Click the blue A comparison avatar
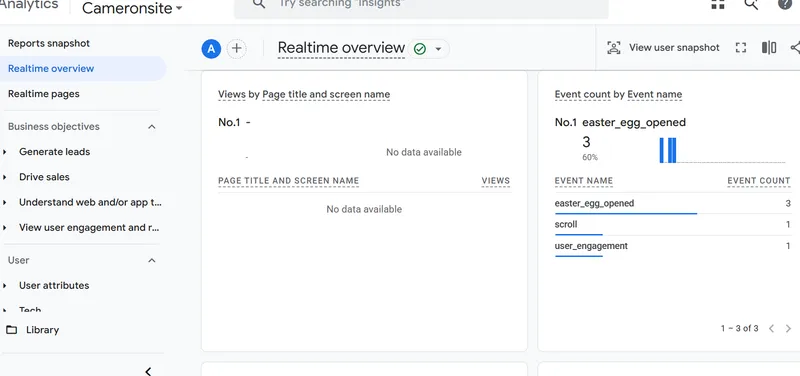The width and height of the screenshot is (800, 376). point(211,49)
